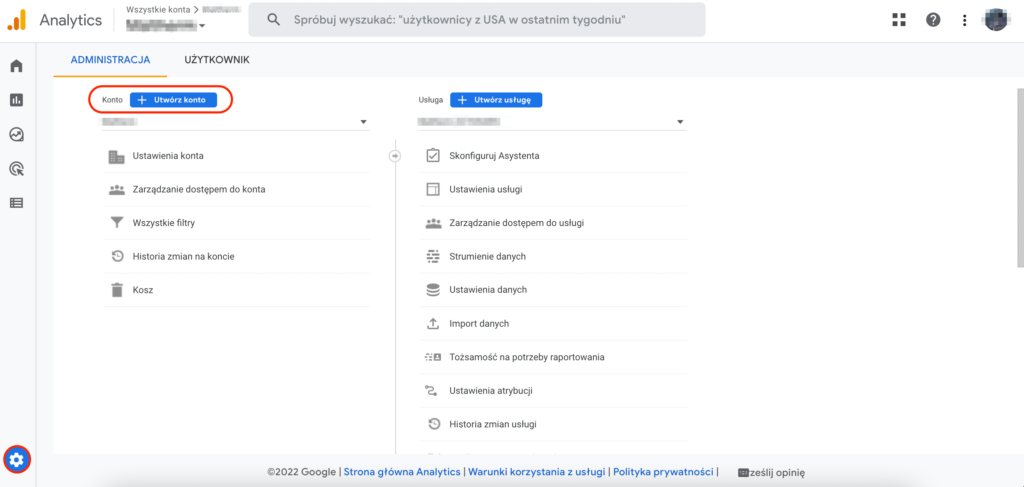This screenshot has width=1024, height=487.
Task: Open Reports bar chart sidebar icon
Action: (16, 100)
